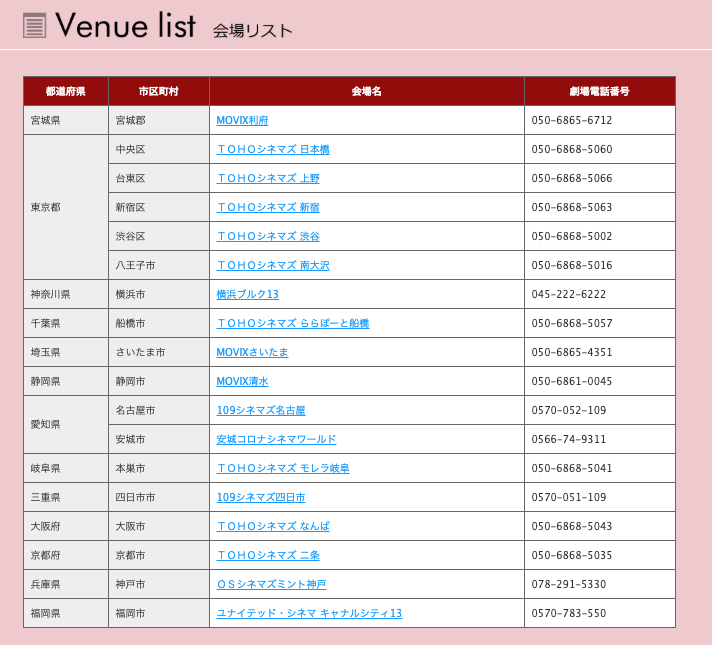The image size is (712, 645).
Task: Click phone number 050-6865-4351
Action: 572,352
